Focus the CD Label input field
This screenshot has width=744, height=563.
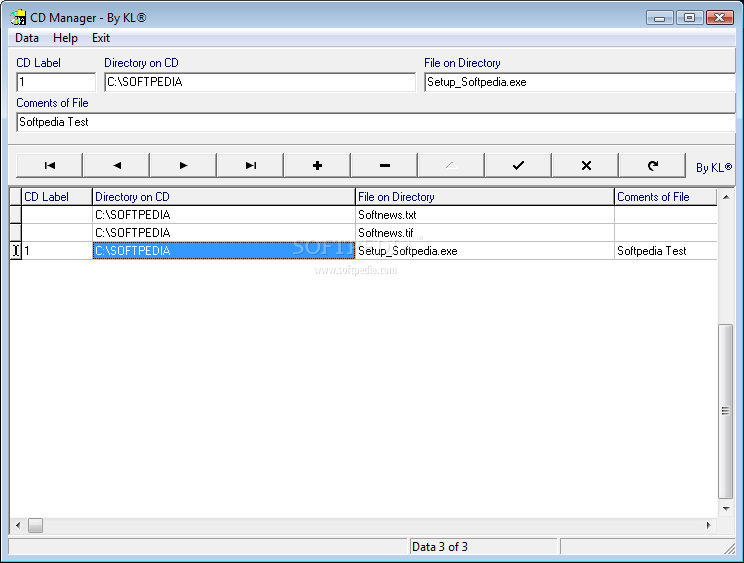56,82
